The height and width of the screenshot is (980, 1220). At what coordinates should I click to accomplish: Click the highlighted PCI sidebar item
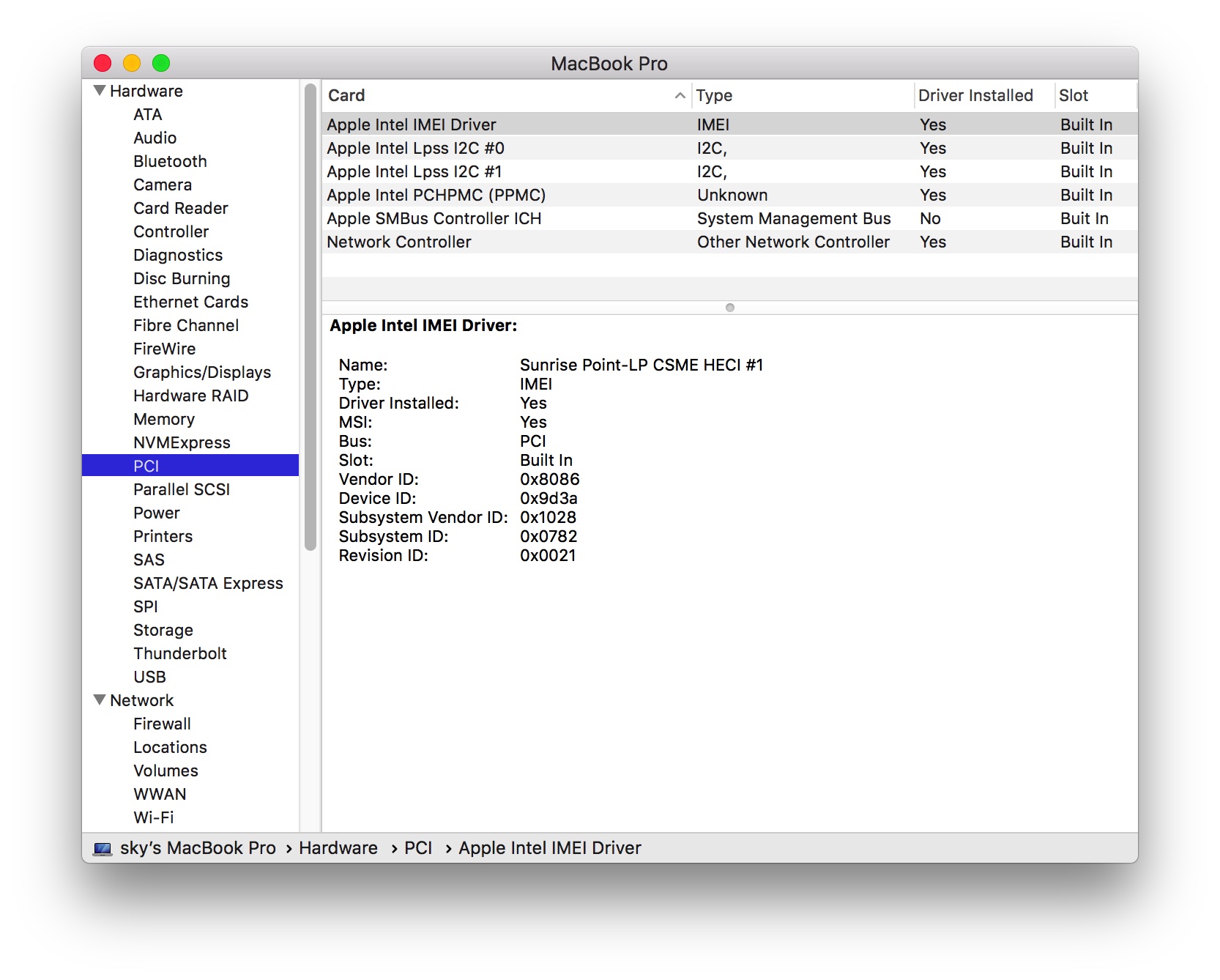point(190,466)
